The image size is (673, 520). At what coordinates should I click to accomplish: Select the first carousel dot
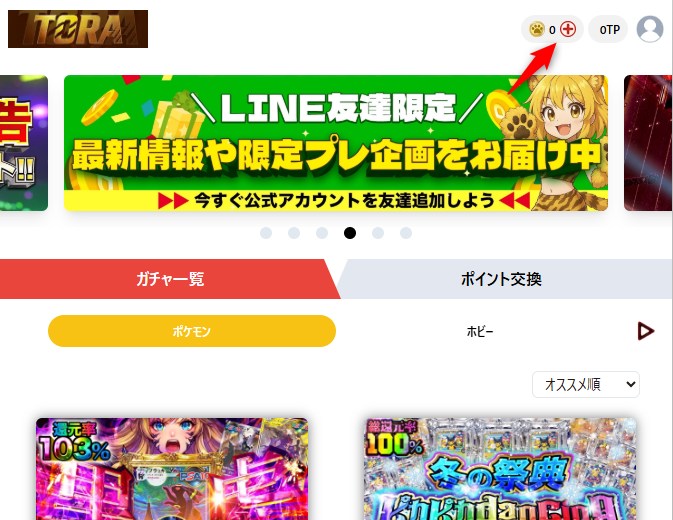click(x=266, y=233)
